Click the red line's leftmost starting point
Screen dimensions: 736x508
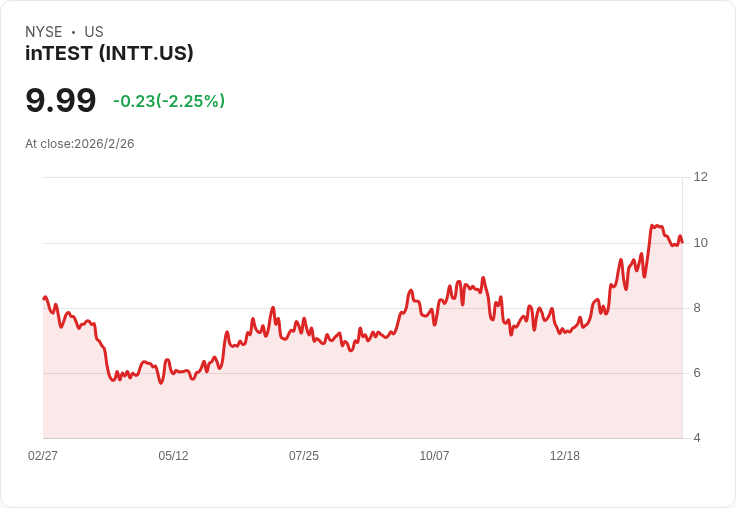(x=44, y=298)
